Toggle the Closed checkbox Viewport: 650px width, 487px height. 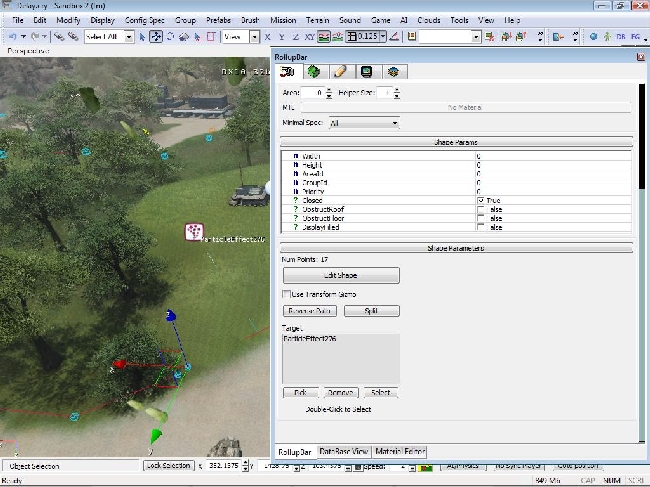point(480,200)
